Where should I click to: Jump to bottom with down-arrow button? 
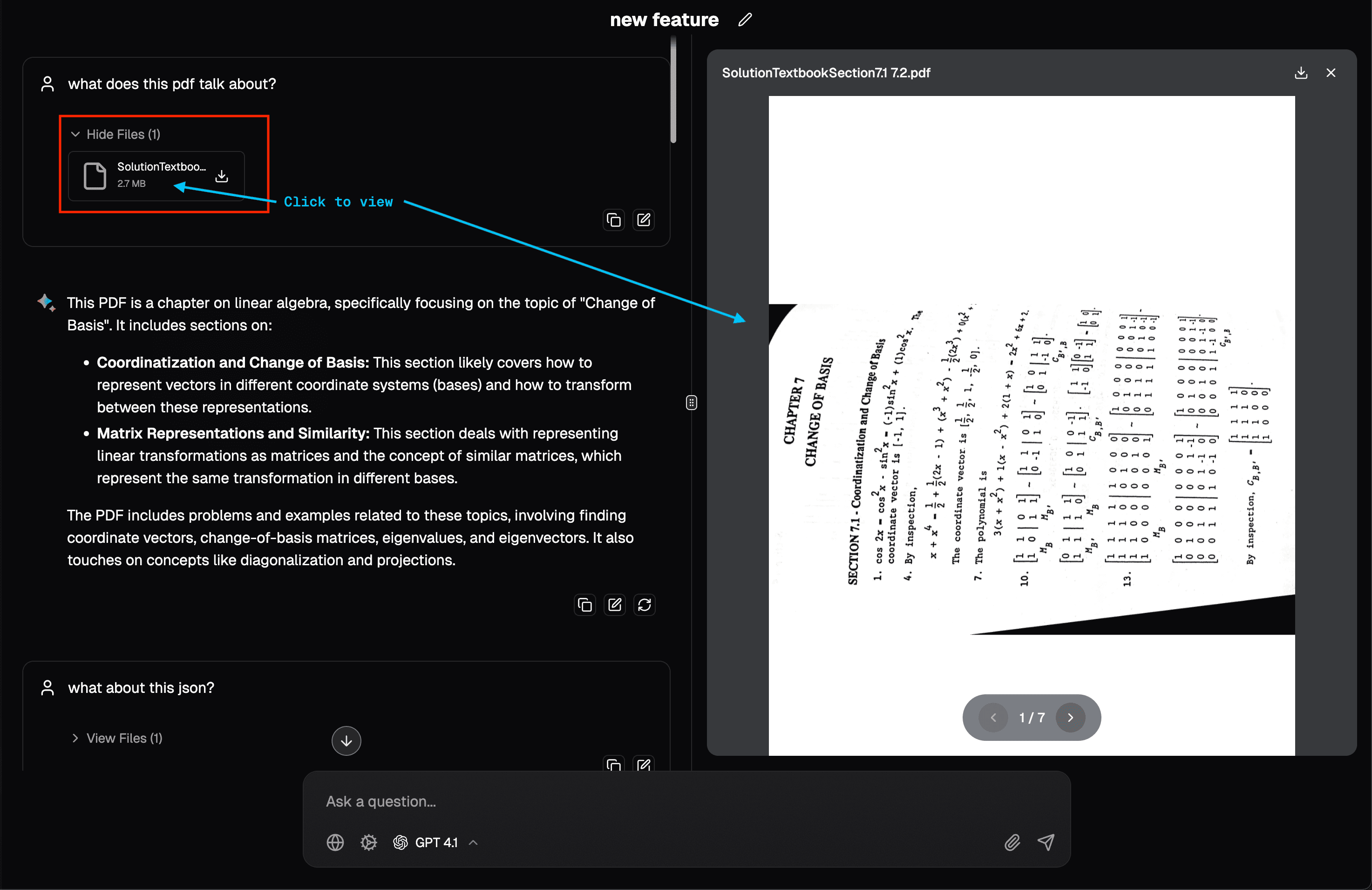pos(346,740)
